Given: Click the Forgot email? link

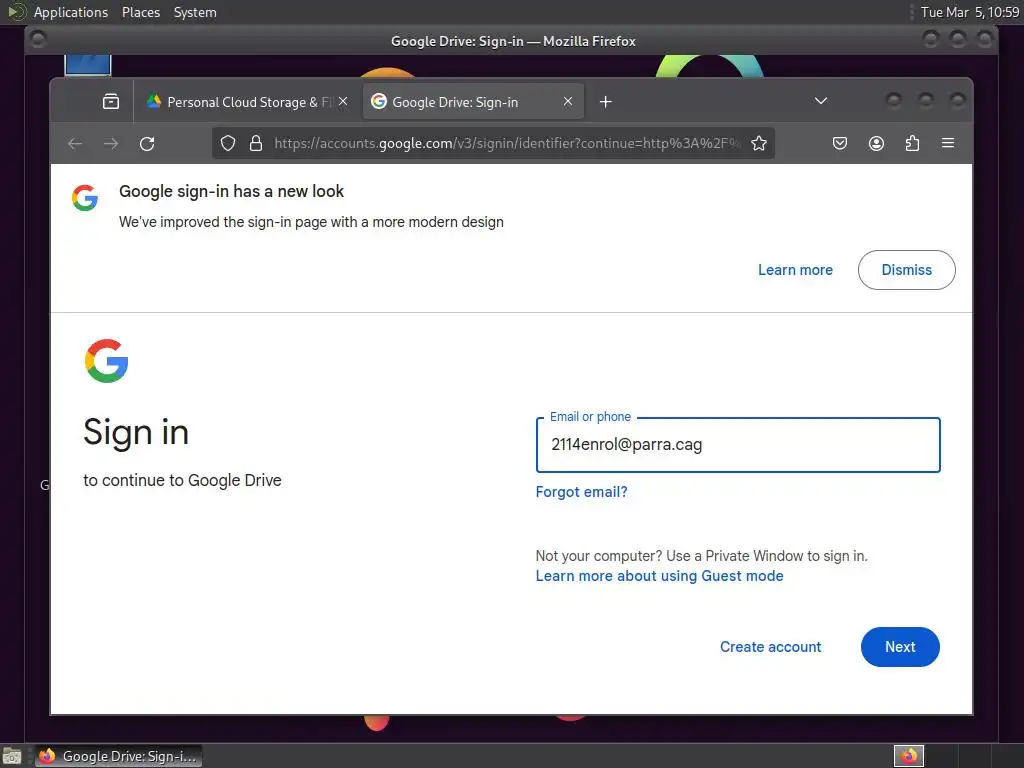Looking at the screenshot, I should pos(581,492).
